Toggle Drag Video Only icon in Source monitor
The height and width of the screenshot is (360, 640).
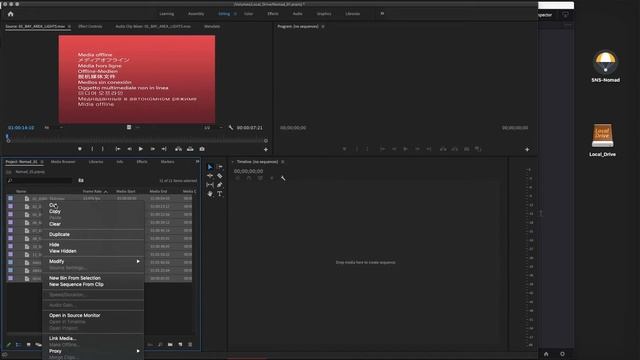tap(129, 127)
